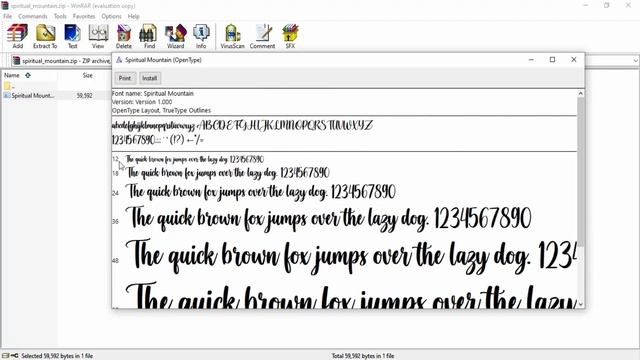
Task: Click 'Selected 59,592 bytes in 1 file' status
Action: 57,356
